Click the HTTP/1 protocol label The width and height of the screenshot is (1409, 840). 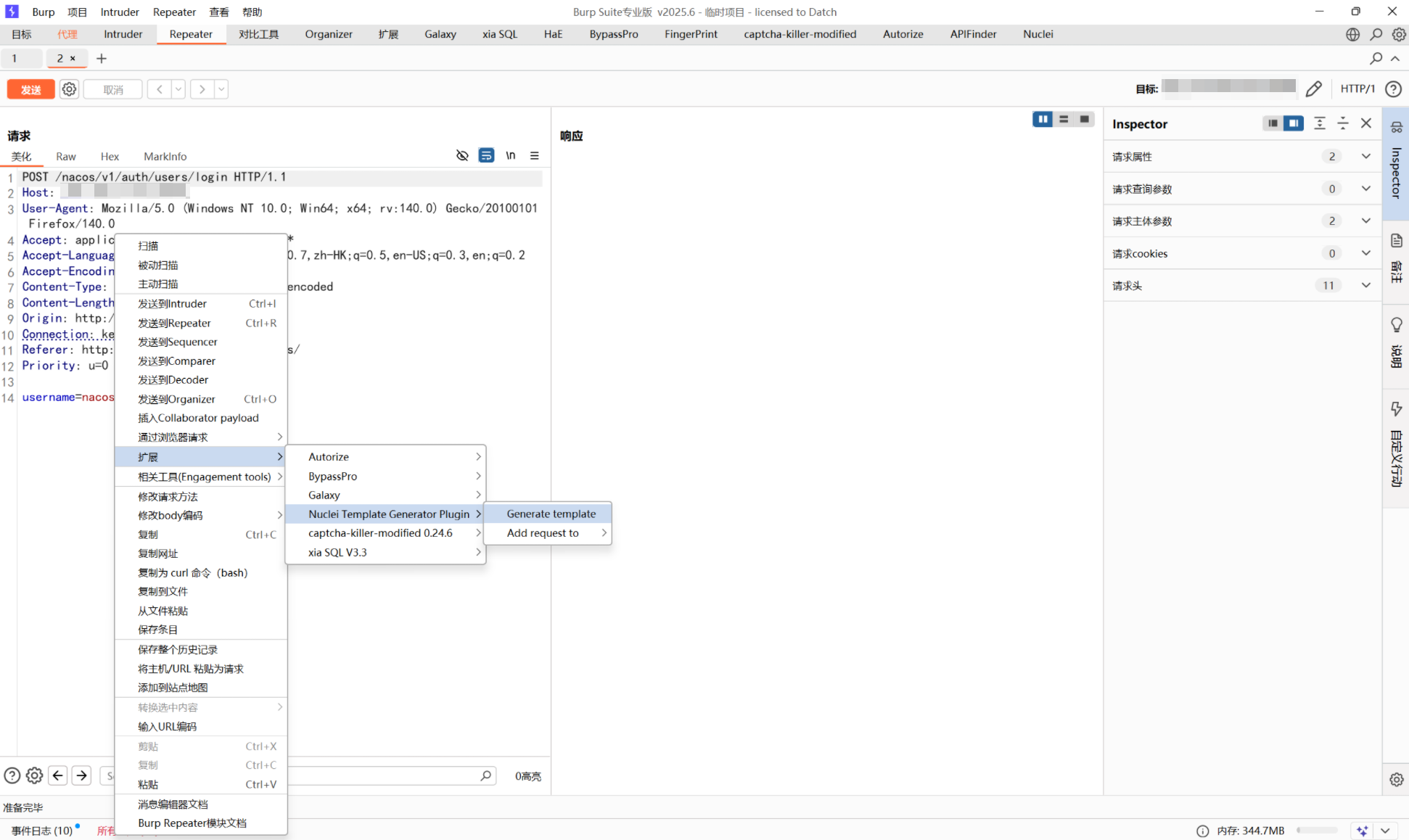click(1357, 88)
